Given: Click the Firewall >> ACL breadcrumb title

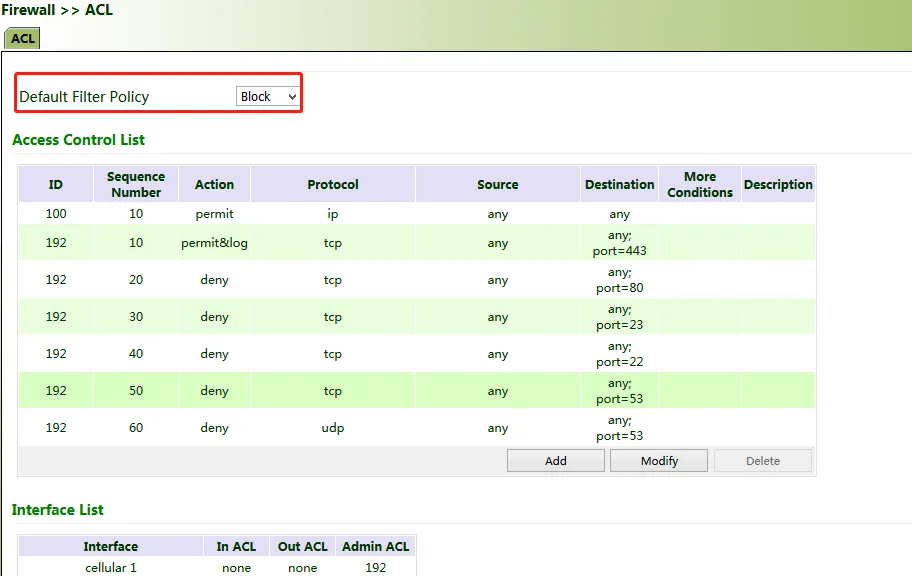Looking at the screenshot, I should pos(57,10).
